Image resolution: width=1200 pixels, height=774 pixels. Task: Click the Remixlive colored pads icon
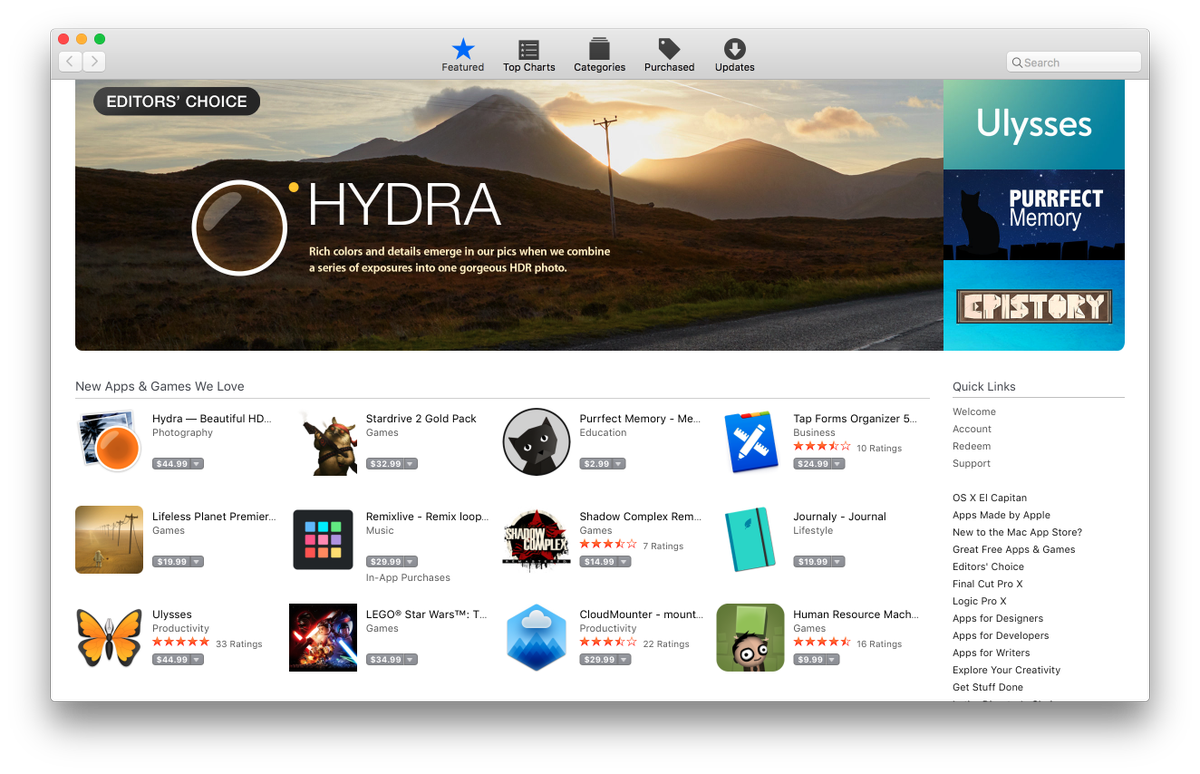[x=323, y=539]
